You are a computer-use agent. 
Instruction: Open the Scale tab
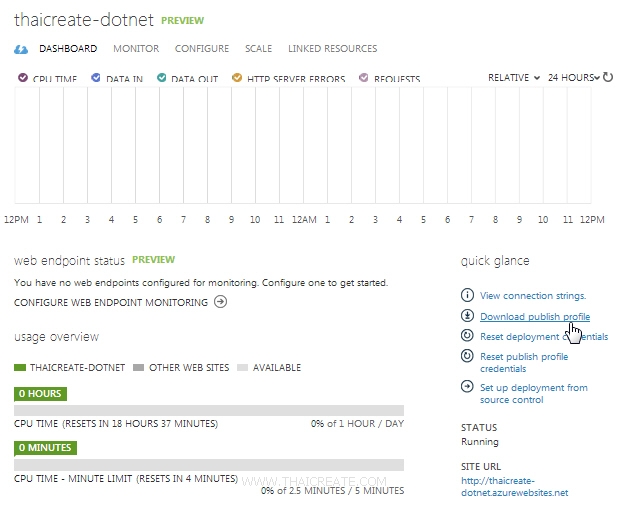pyautogui.click(x=258, y=49)
